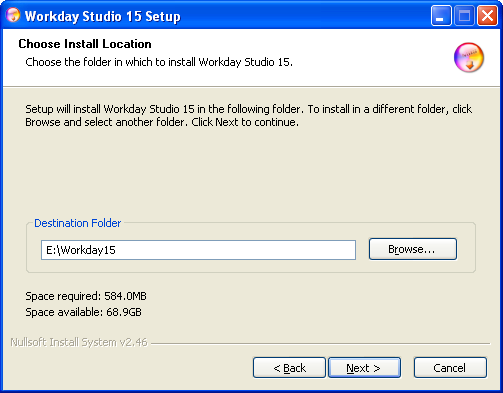
Task: Click the Space available: 68.9GB text
Action: pyautogui.click(x=83, y=312)
